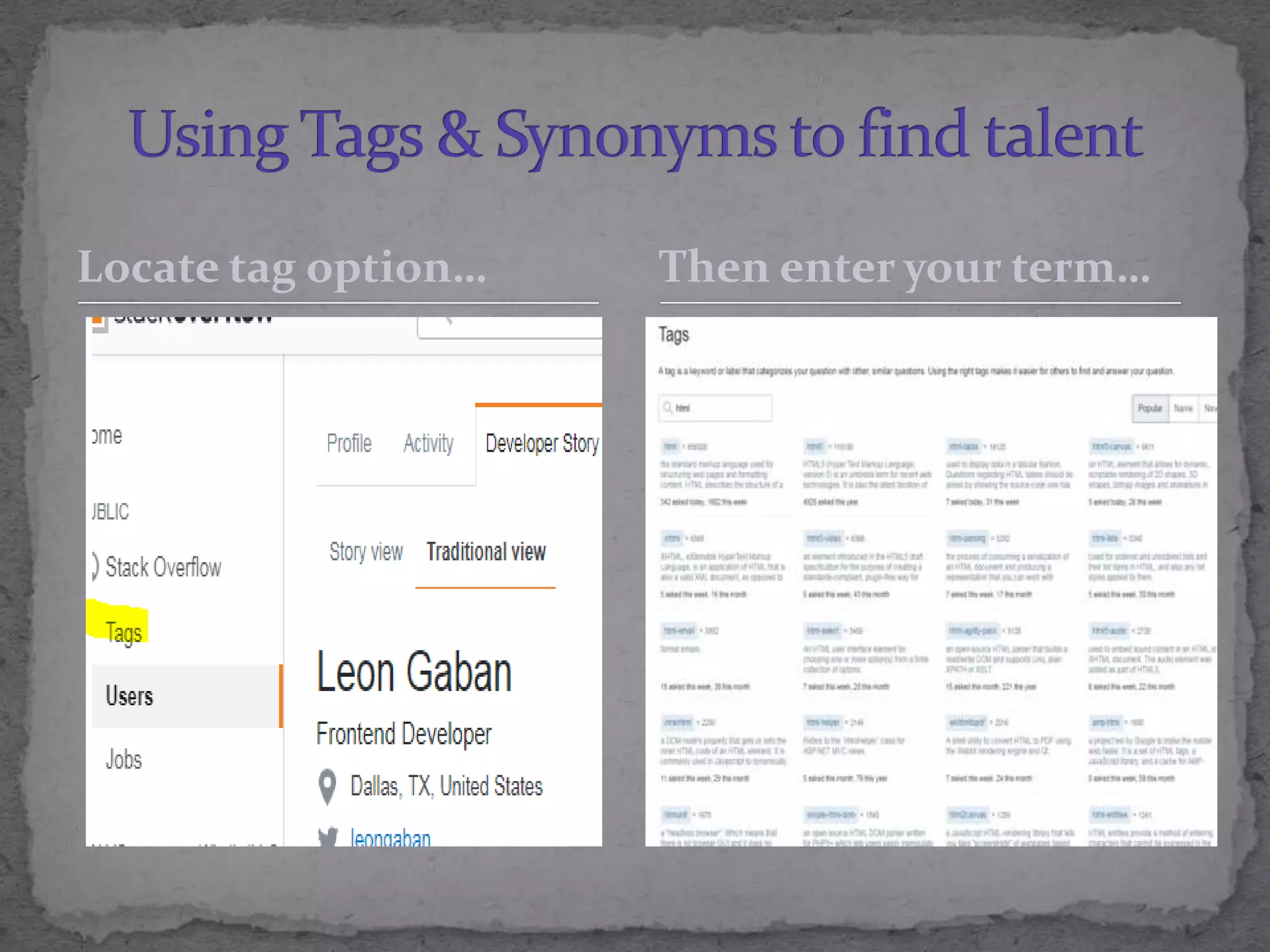Sort tags by Popular
1270x952 pixels.
click(x=1150, y=408)
